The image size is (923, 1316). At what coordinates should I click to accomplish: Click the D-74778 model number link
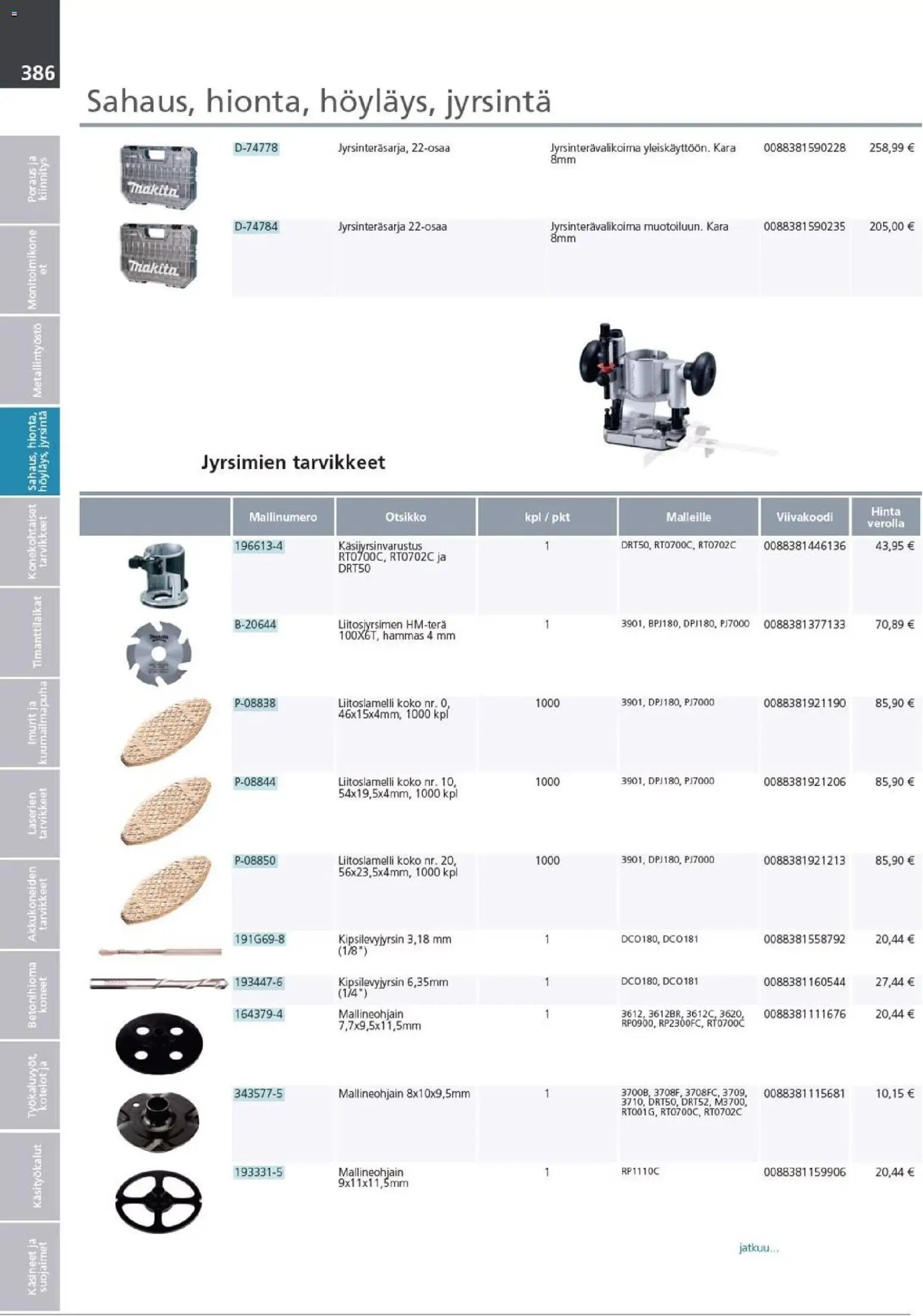(256, 148)
